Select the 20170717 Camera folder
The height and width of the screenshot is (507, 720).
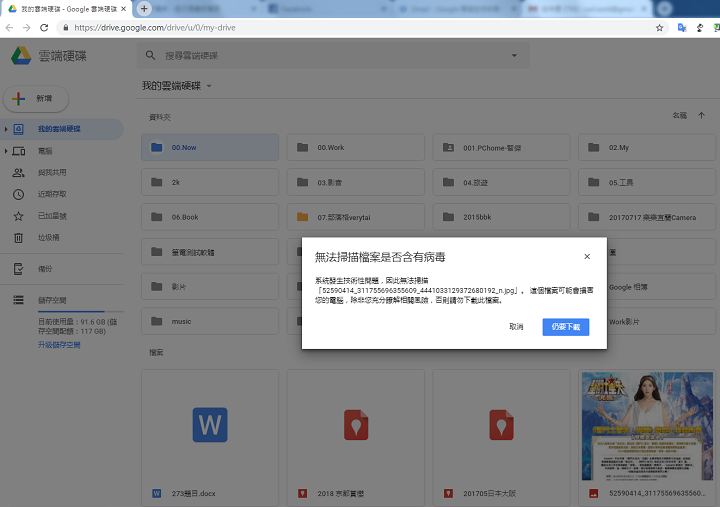[x=647, y=217]
